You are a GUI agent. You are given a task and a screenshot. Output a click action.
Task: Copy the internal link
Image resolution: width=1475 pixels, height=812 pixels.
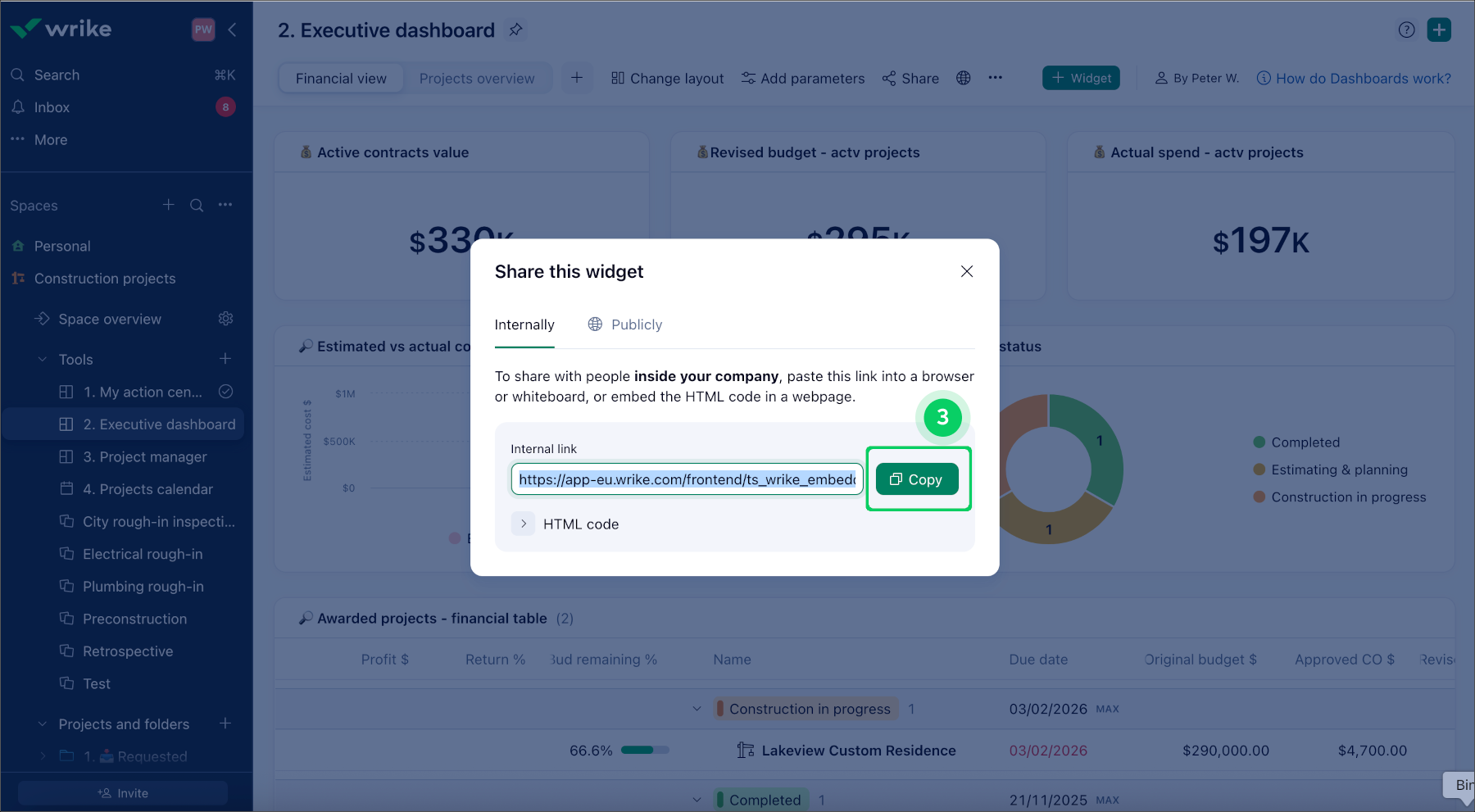[x=917, y=479]
